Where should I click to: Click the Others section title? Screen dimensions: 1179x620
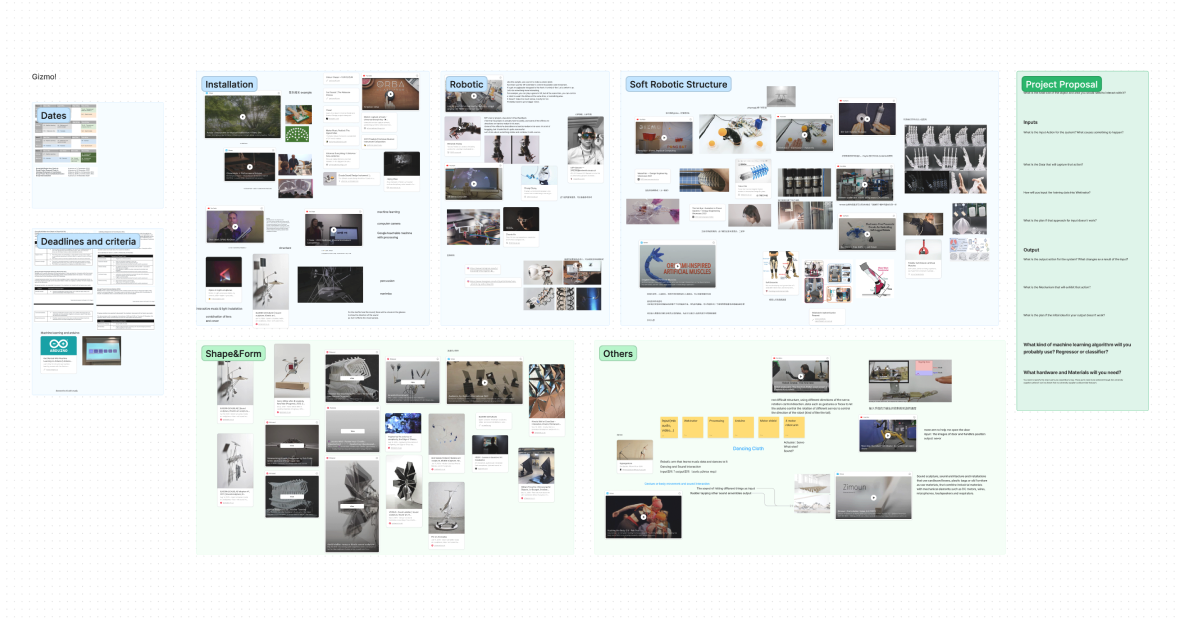617,354
